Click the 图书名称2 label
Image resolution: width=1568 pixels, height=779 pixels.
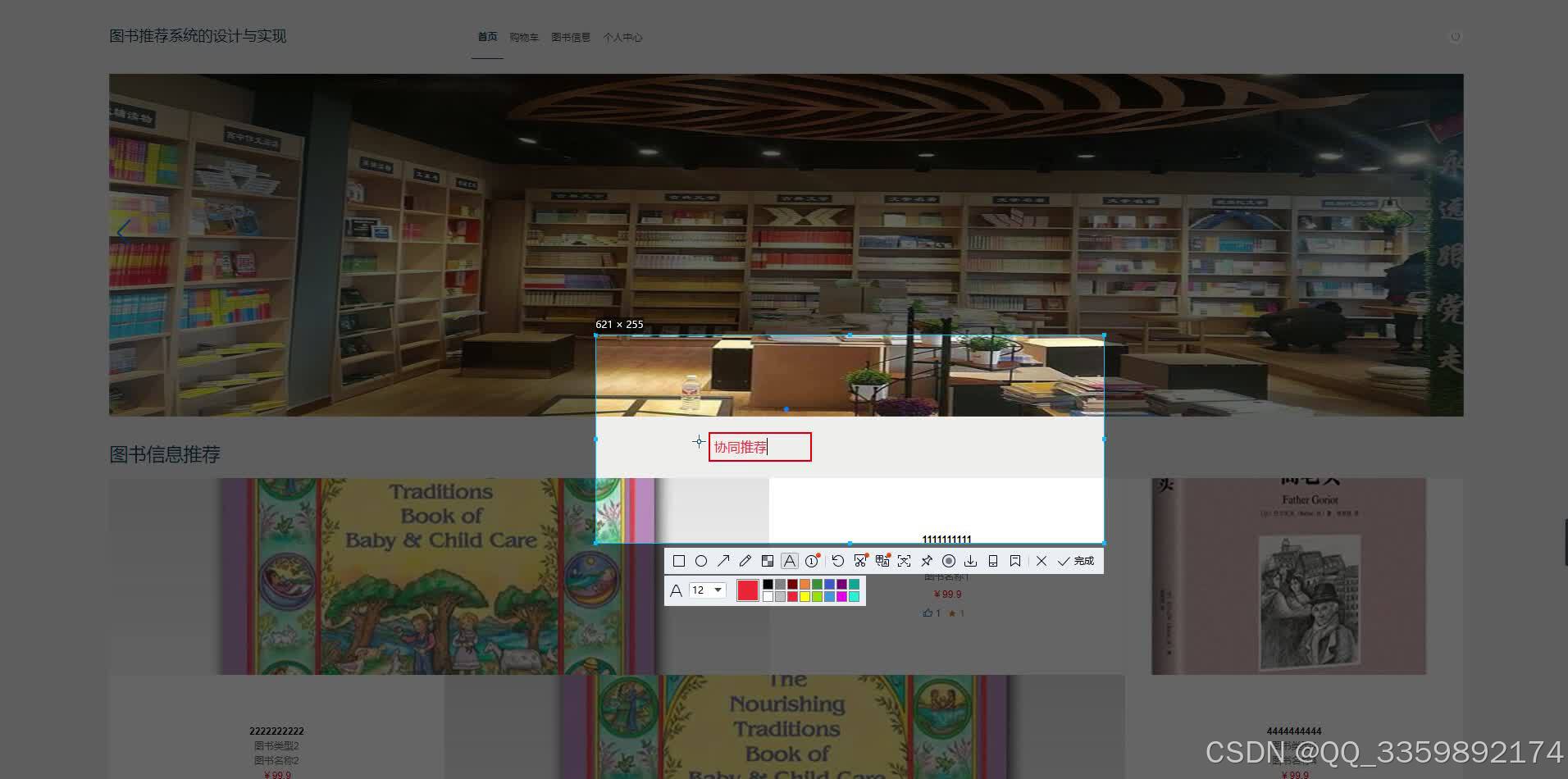coord(276,761)
